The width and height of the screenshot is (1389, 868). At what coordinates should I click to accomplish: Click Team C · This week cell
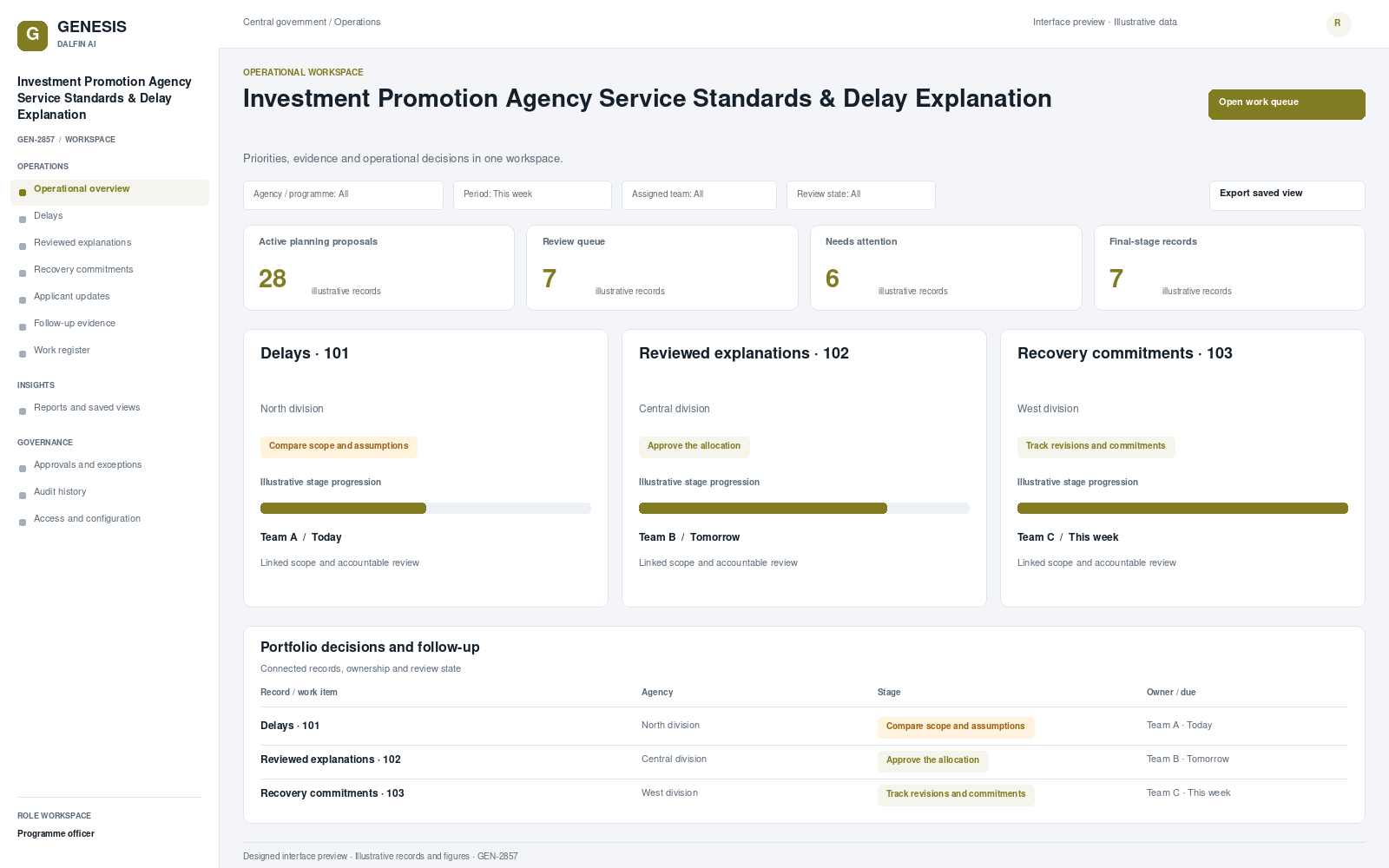point(1188,793)
